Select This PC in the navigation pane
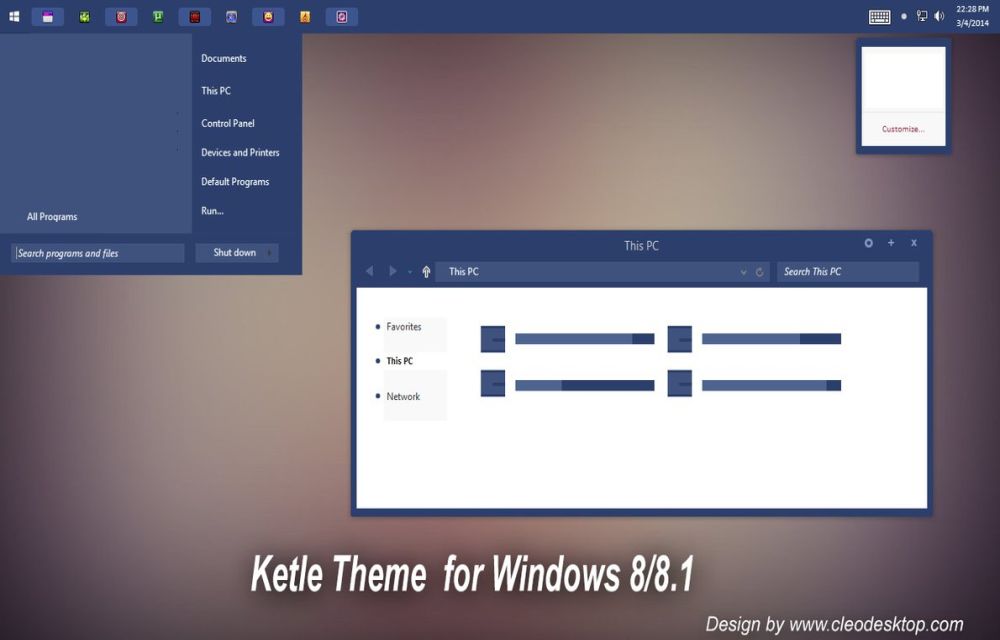This screenshot has width=1000, height=640. [400, 361]
